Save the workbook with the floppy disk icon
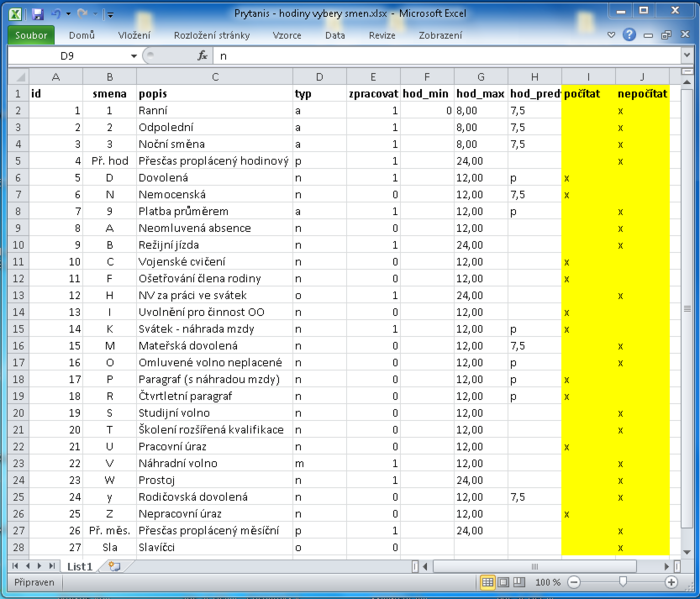The height and width of the screenshot is (599, 700). 38,14
